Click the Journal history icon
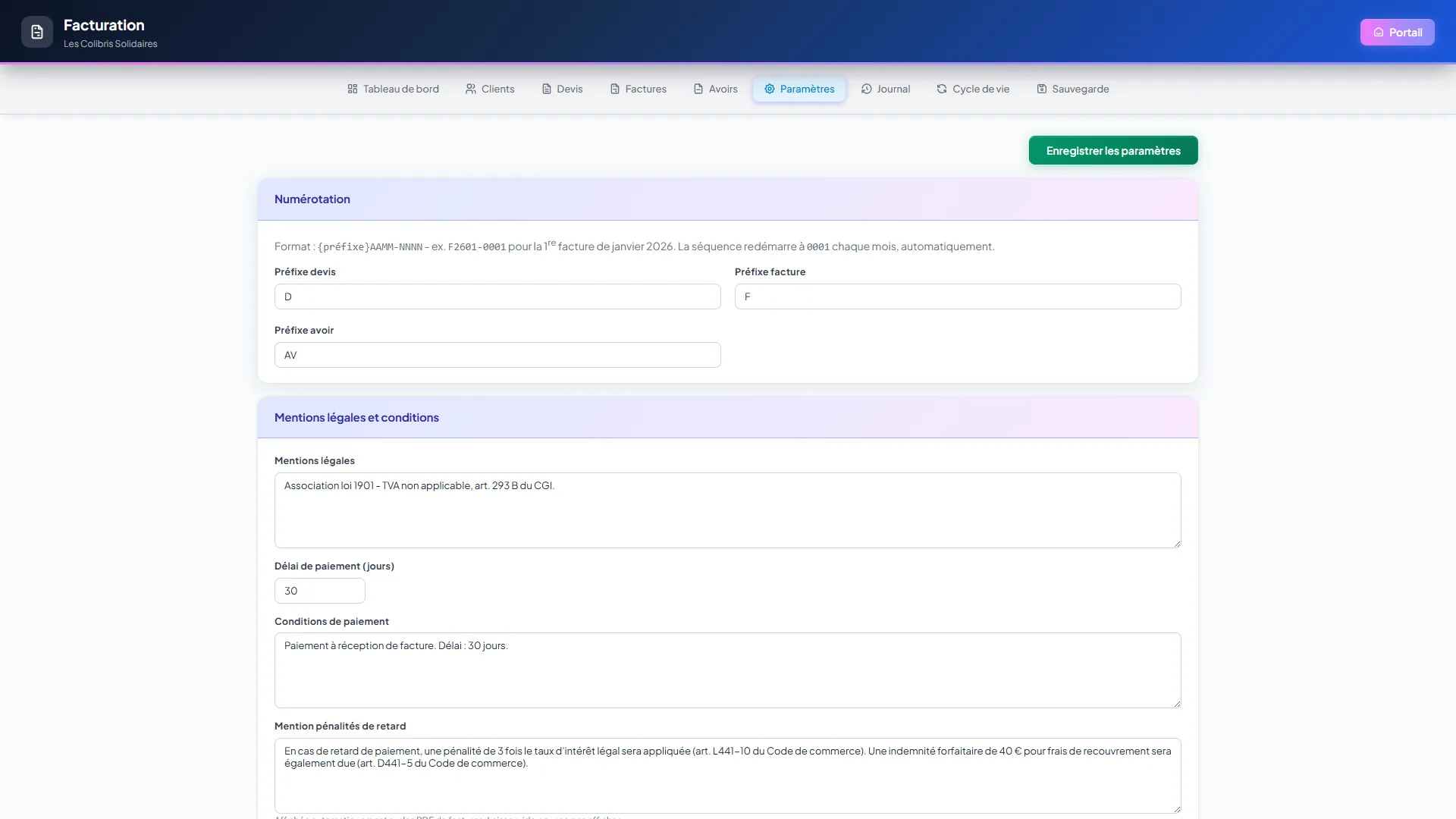The height and width of the screenshot is (819, 1456). click(867, 89)
